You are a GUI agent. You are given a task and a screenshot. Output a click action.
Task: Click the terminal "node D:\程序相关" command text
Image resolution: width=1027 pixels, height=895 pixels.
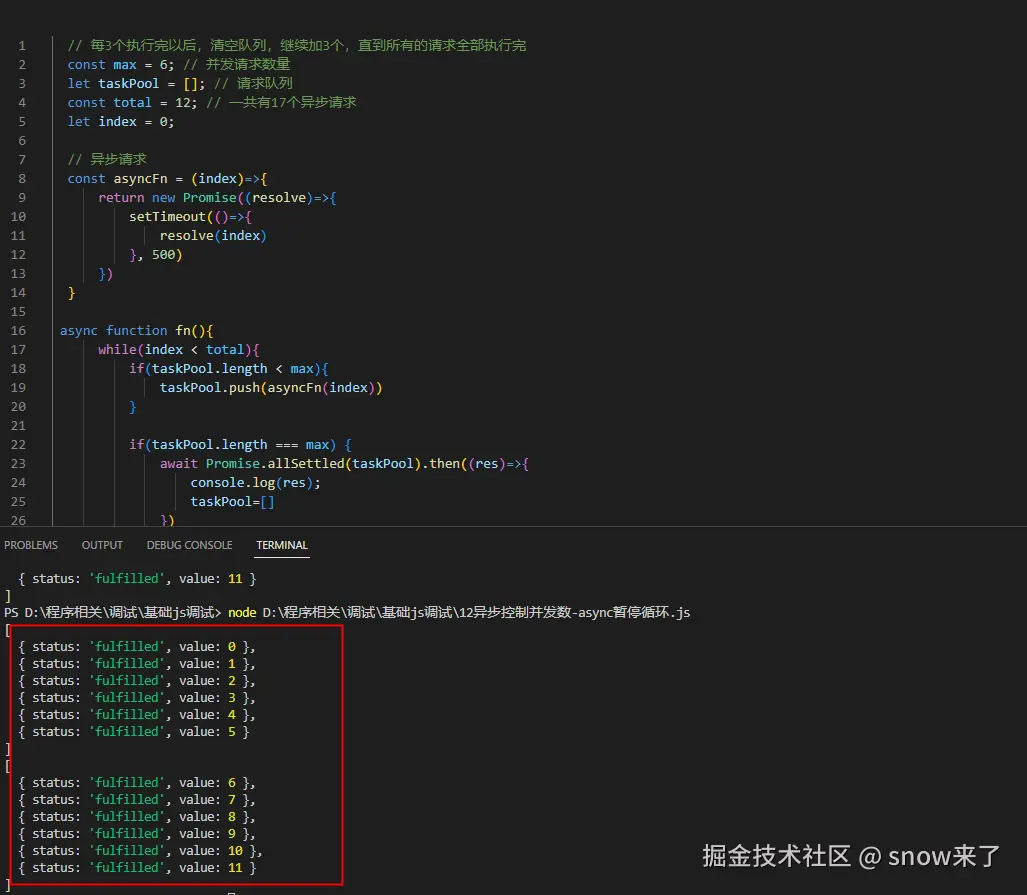(x=458, y=613)
